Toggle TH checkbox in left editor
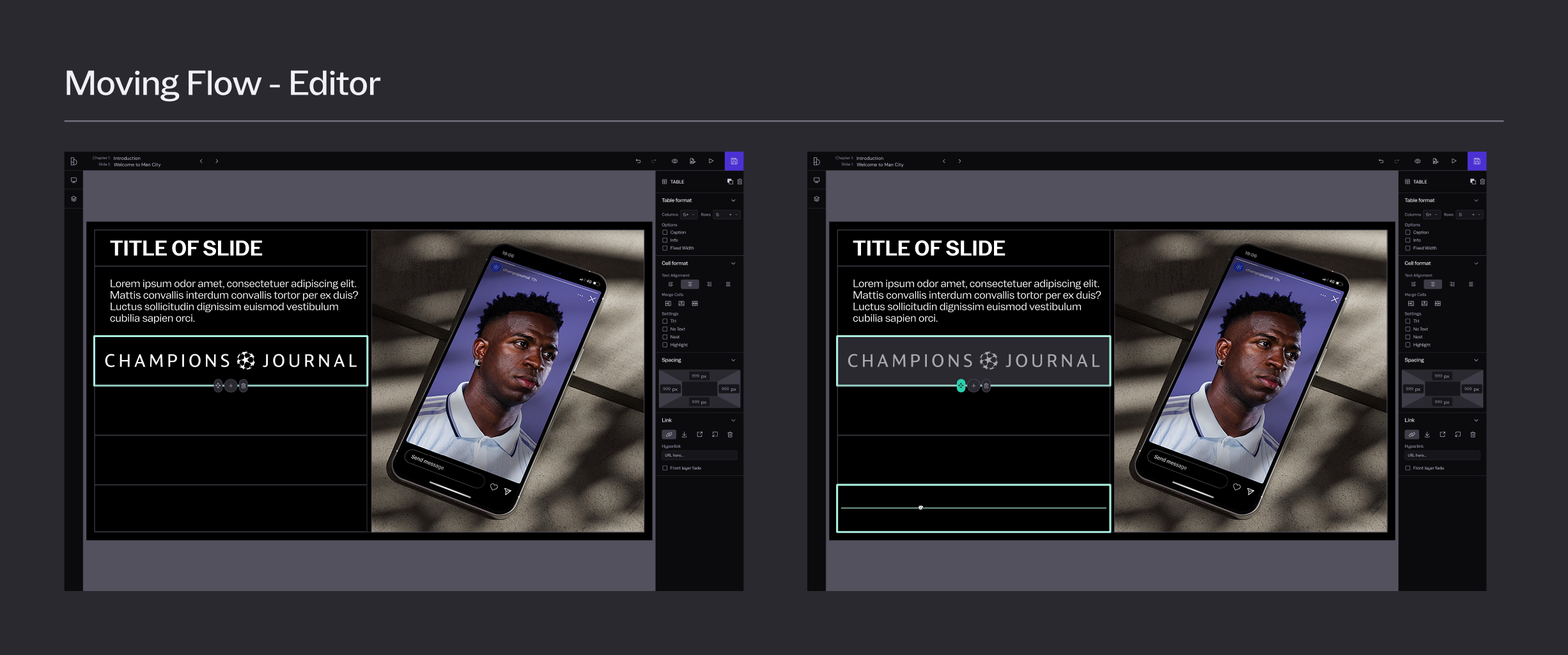Viewport: 1568px width, 655px height. (665, 321)
